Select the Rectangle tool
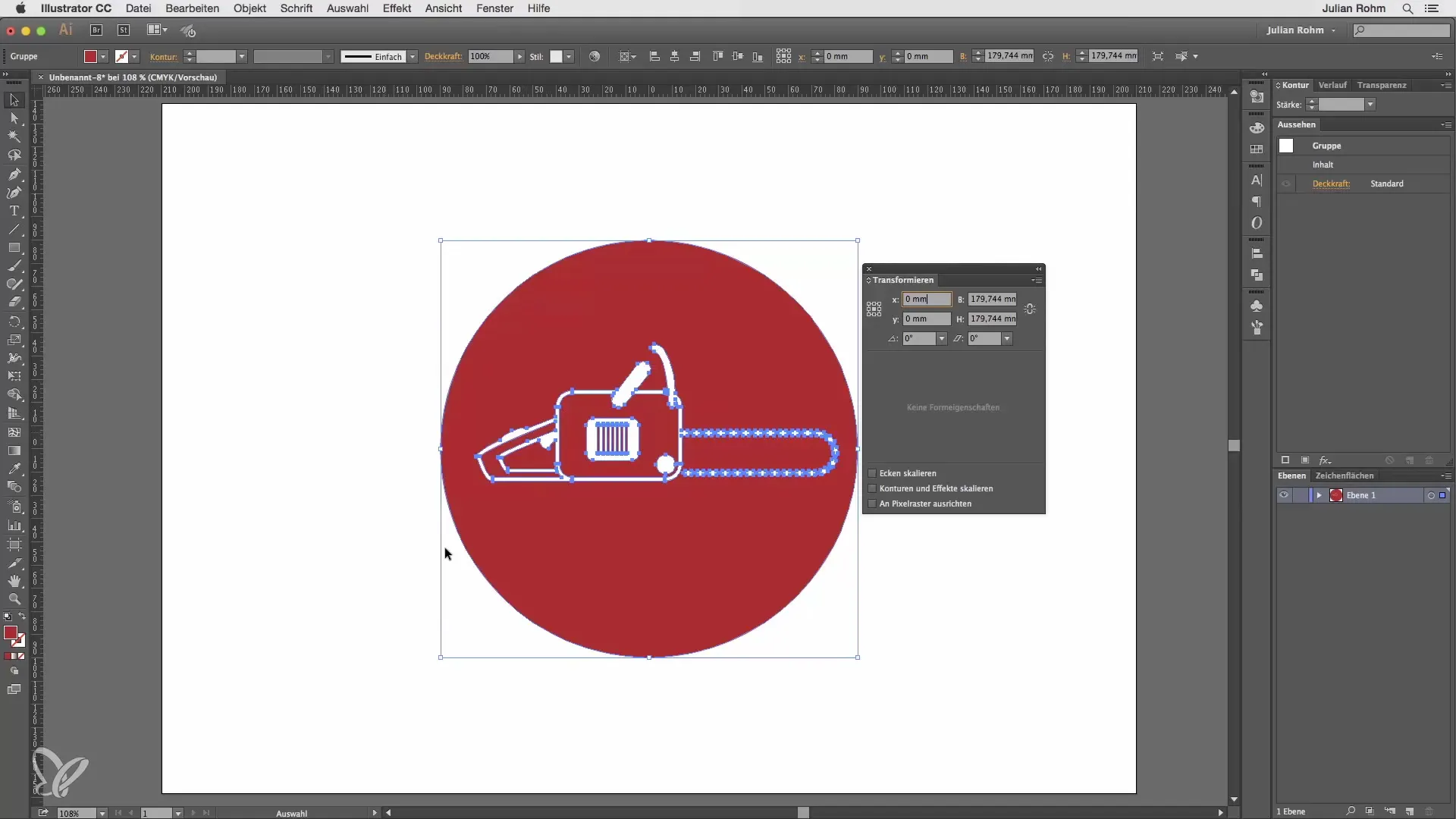 (14, 248)
